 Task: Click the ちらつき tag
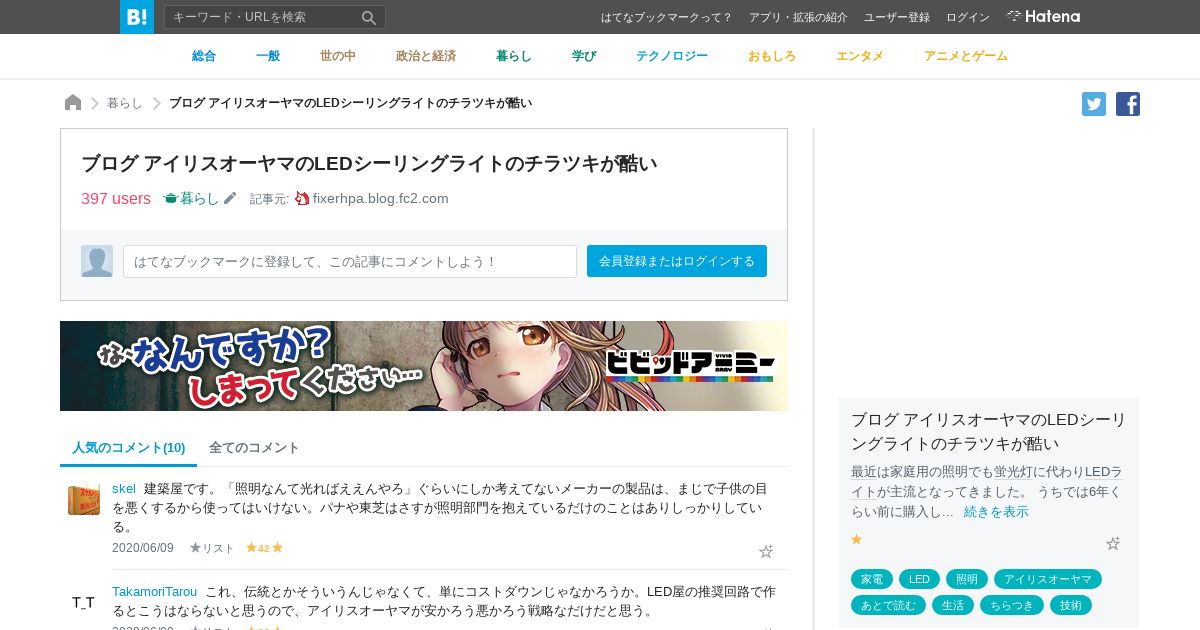[1012, 605]
